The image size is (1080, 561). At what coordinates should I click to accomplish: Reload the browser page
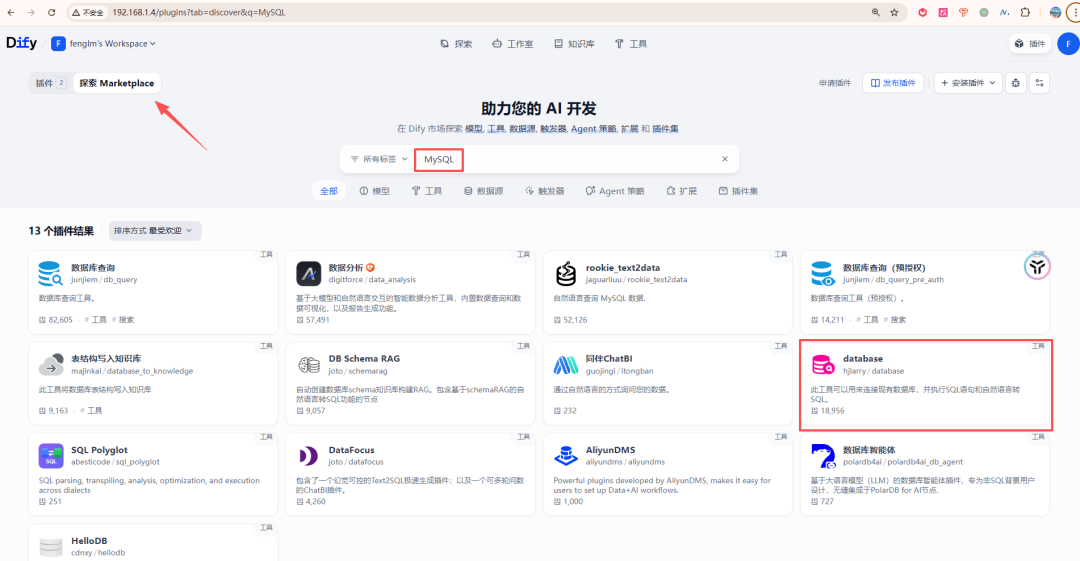tap(52, 12)
